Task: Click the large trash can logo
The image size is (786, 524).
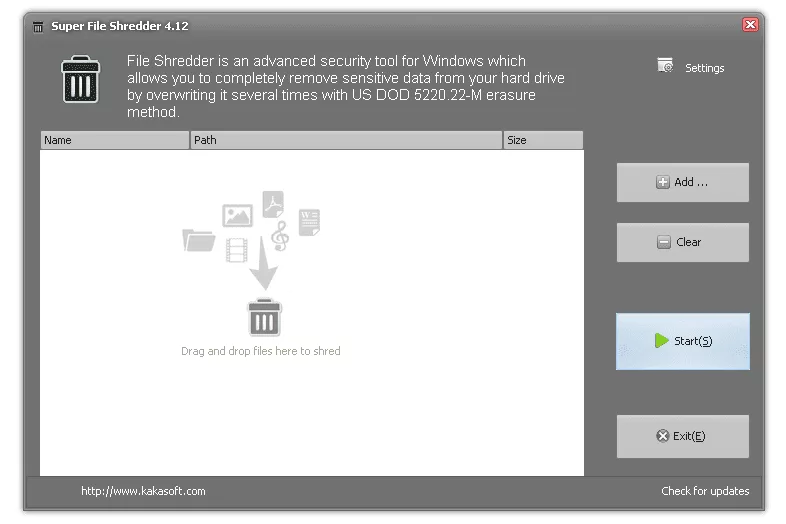Action: [79, 80]
